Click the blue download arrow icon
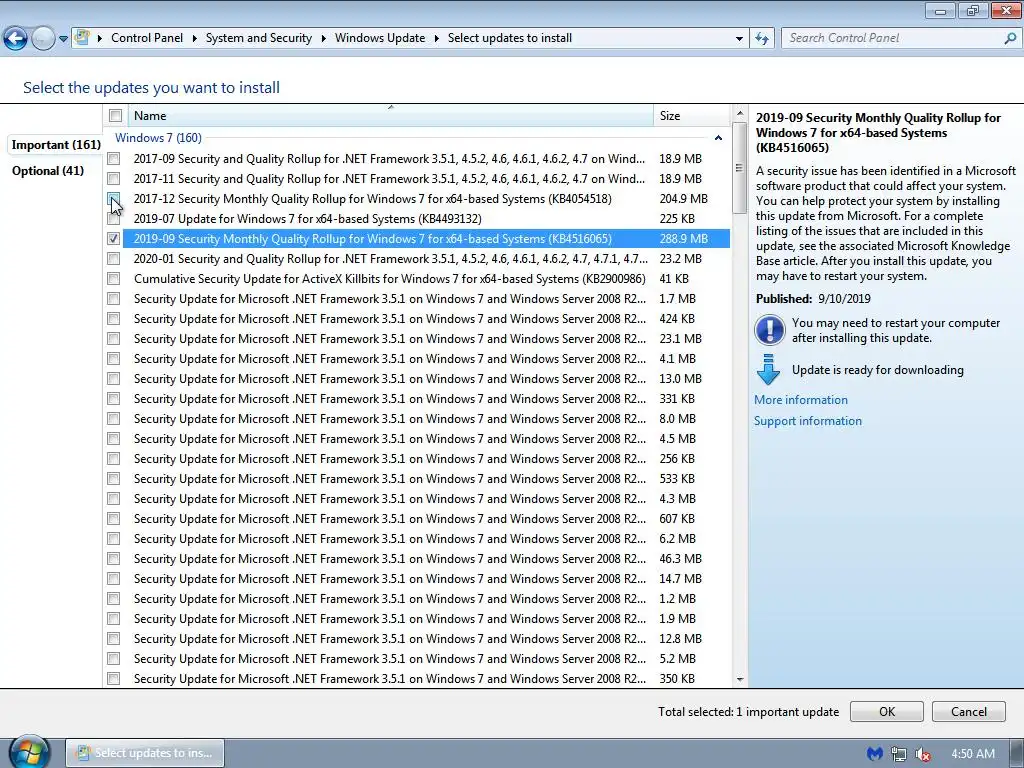 pos(769,370)
